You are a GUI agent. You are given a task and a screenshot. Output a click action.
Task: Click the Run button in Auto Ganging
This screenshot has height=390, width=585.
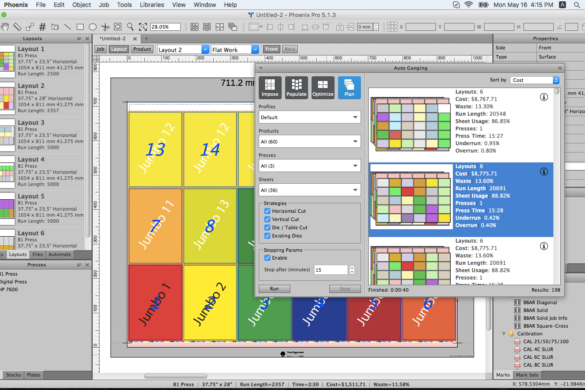point(274,288)
